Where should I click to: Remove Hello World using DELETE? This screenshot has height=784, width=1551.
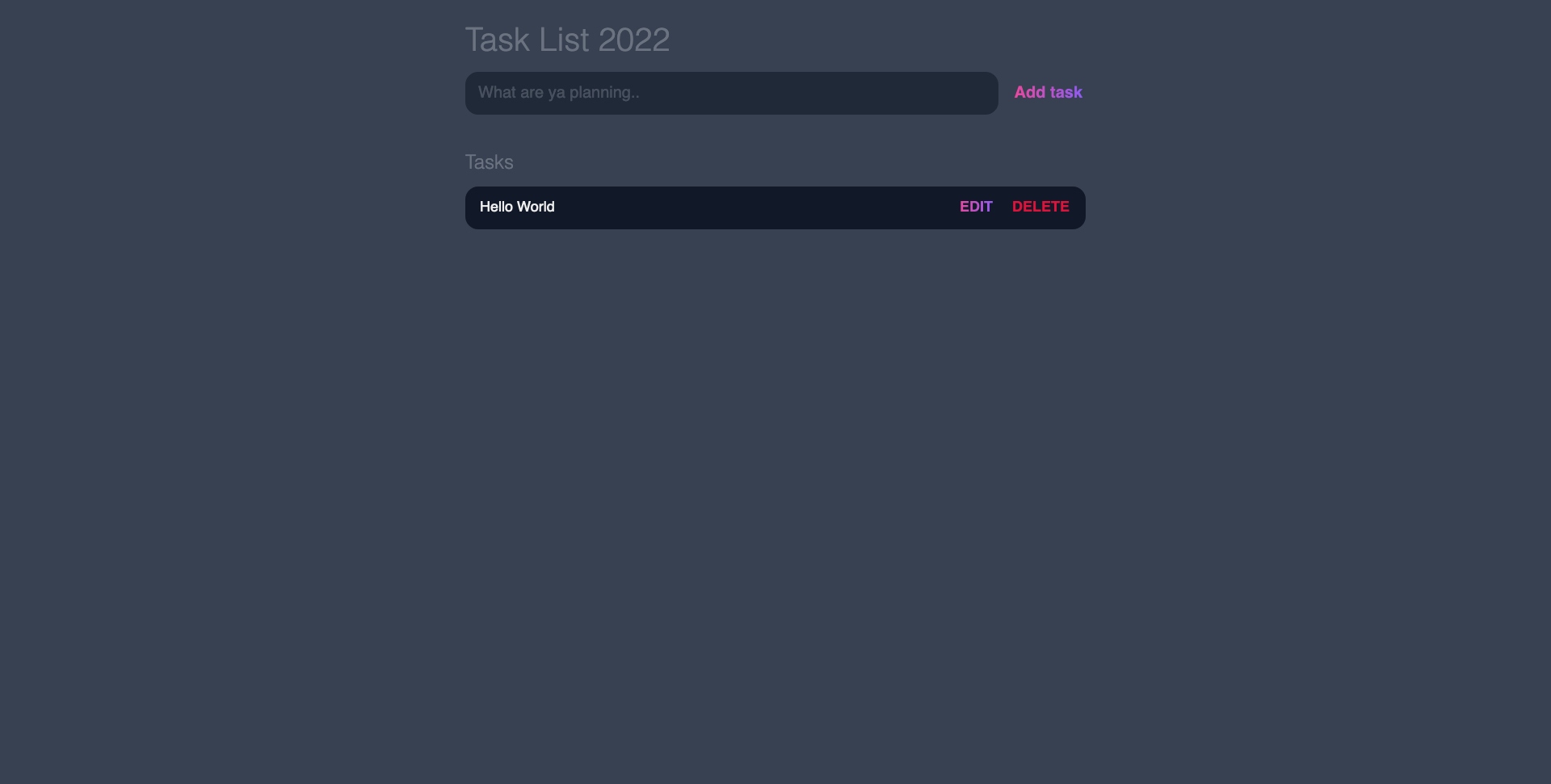(1040, 207)
